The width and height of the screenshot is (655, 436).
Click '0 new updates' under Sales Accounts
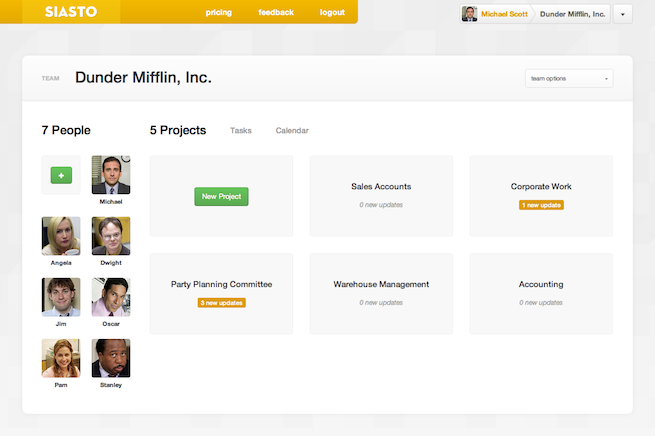(381, 205)
